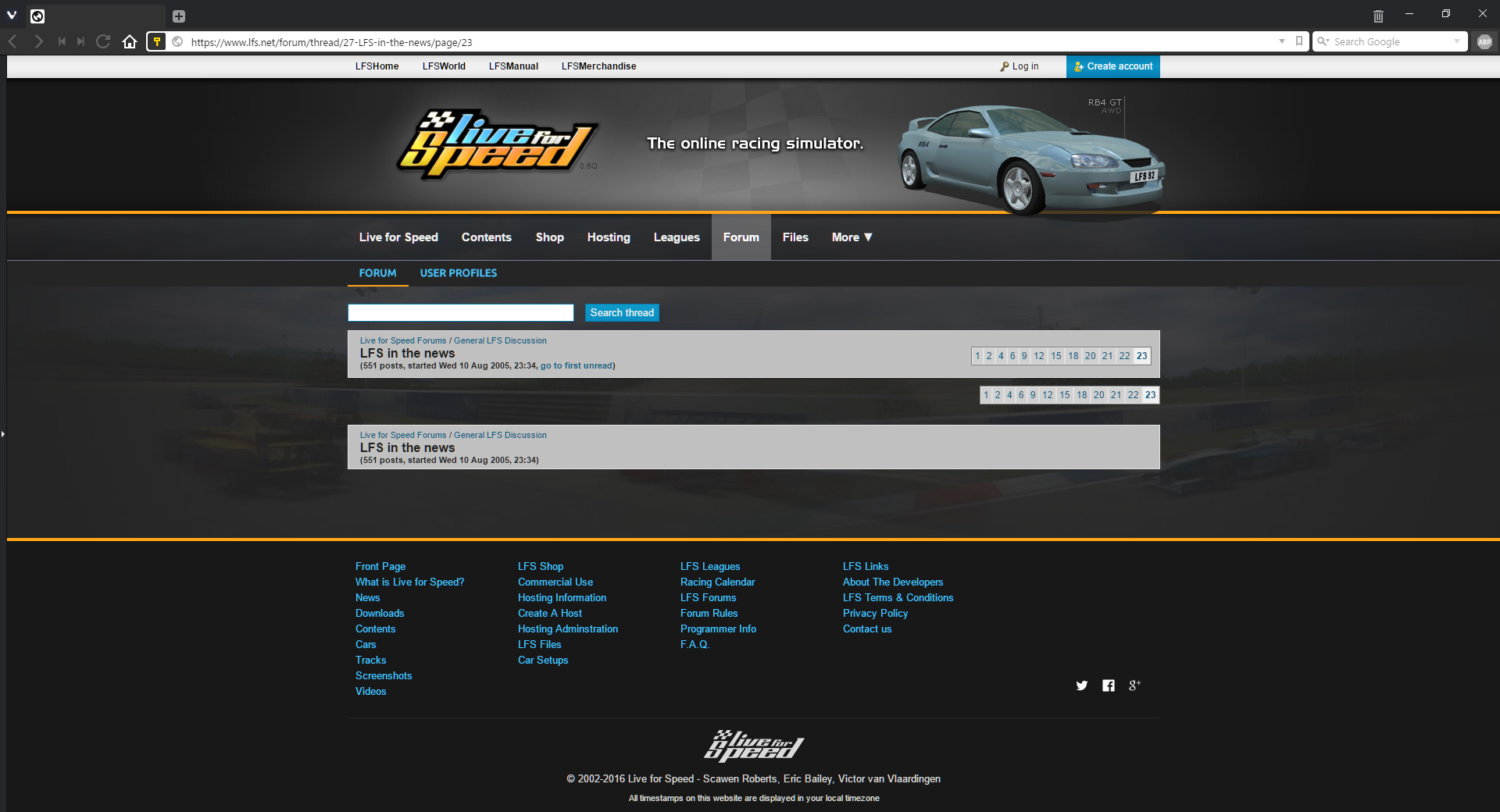Screen dimensions: 1500x812
Task: Show site info globe icon
Action: pos(177,41)
